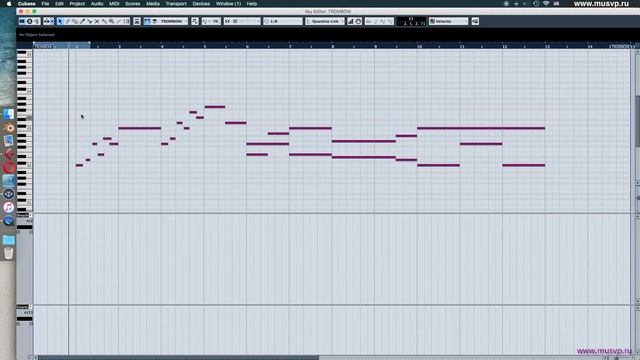Select the Draw pencil tool

[x=67, y=21]
